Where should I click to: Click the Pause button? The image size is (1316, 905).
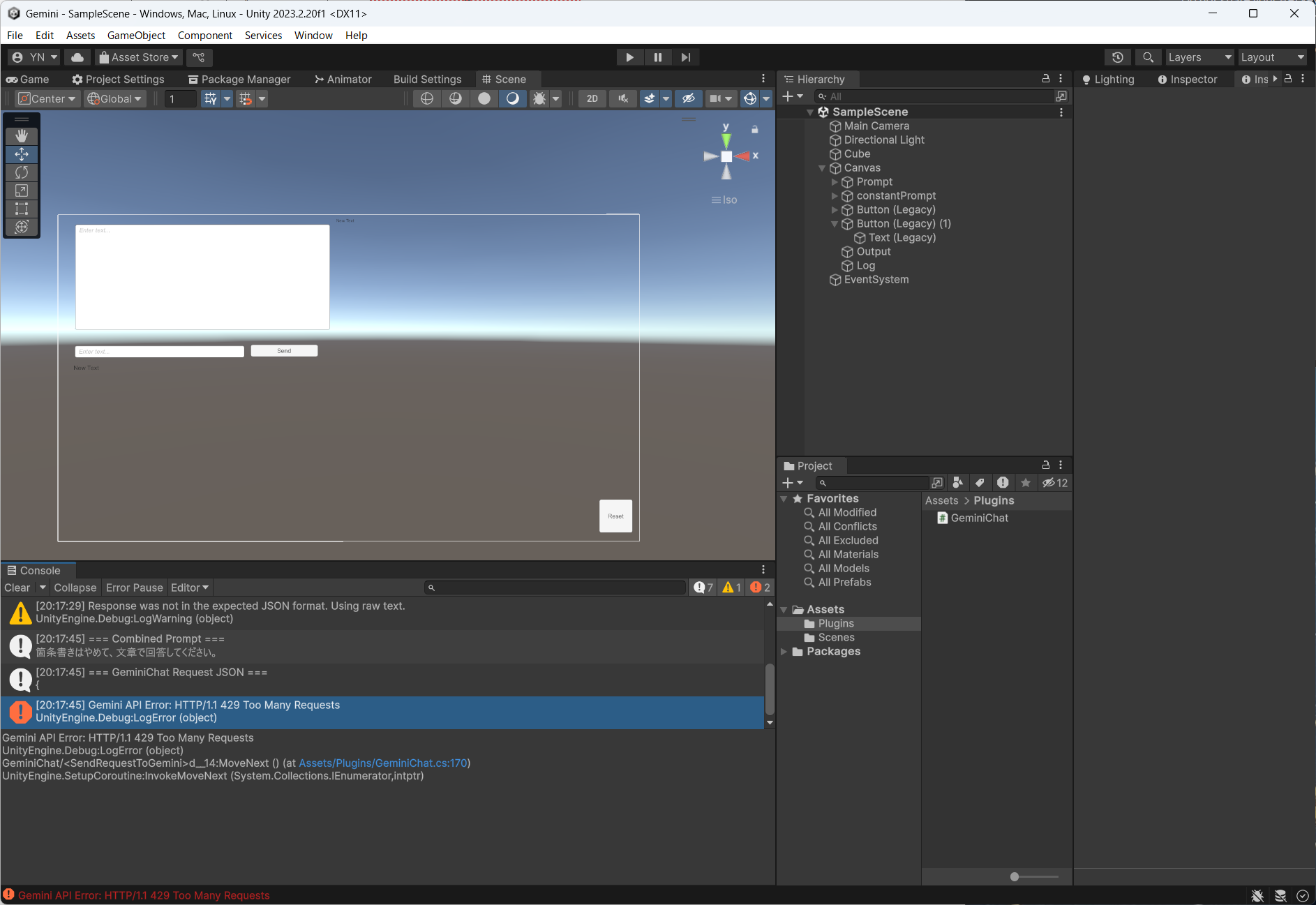click(657, 57)
